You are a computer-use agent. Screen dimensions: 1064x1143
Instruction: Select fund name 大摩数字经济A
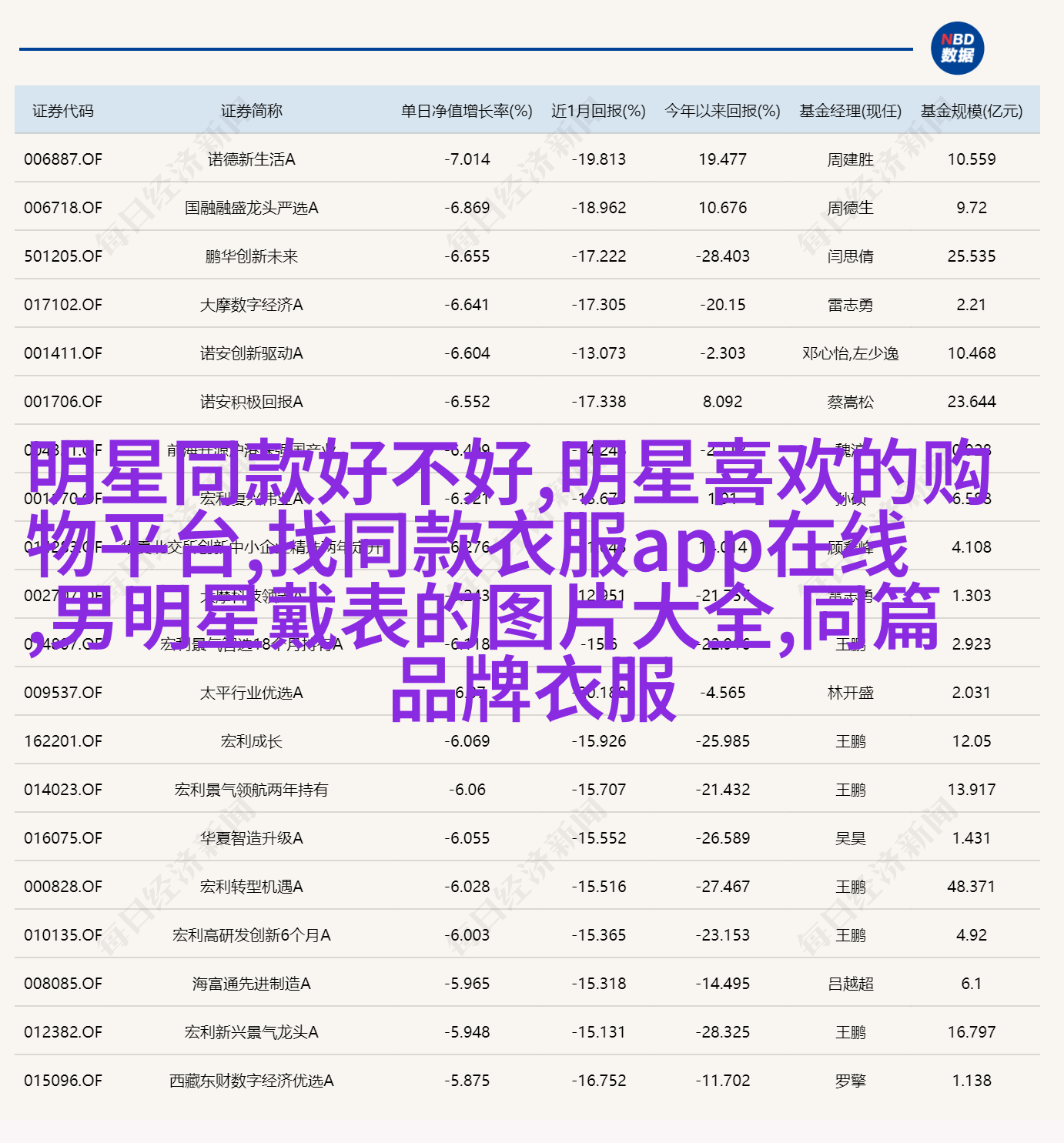point(252,305)
